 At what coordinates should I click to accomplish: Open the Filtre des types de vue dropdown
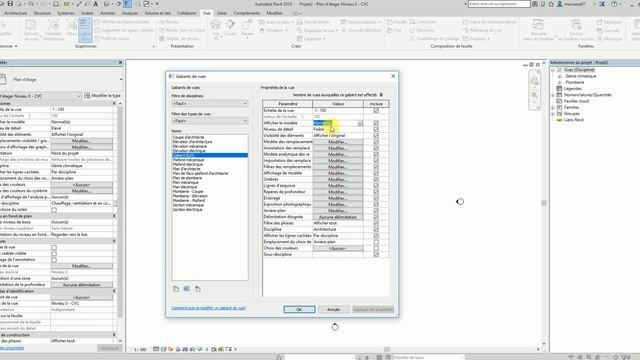tap(210, 121)
